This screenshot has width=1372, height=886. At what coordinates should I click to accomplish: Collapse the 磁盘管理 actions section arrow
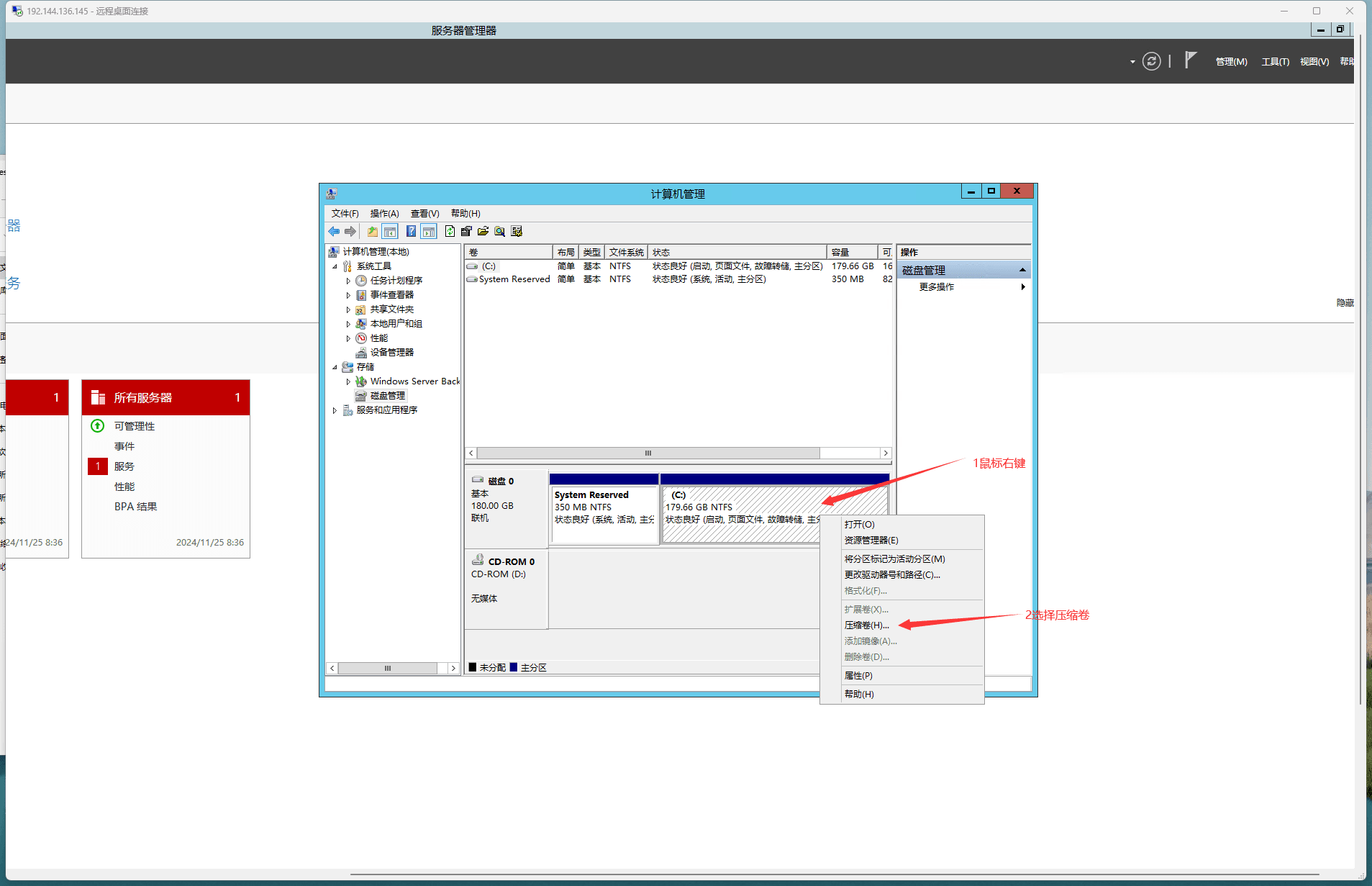(1022, 270)
